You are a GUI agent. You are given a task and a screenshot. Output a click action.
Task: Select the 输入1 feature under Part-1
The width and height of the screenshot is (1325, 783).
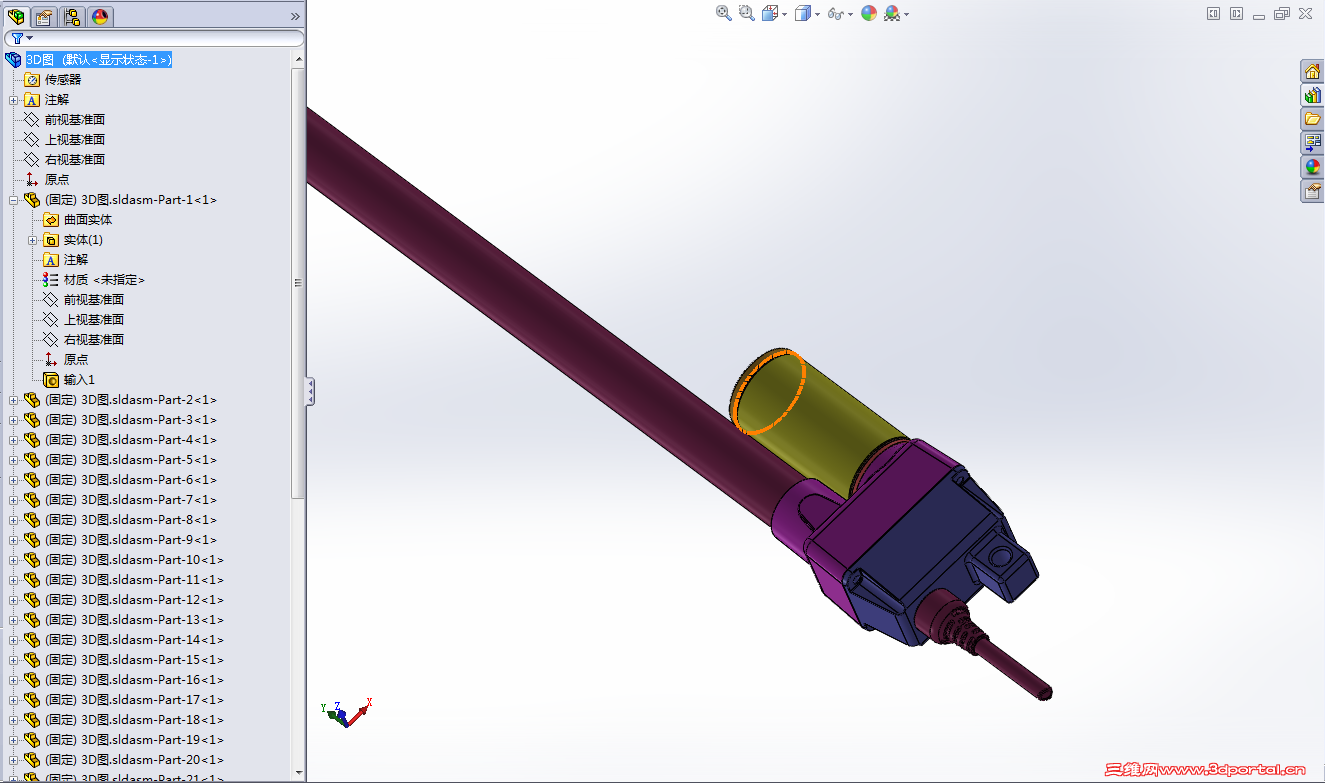(x=79, y=380)
